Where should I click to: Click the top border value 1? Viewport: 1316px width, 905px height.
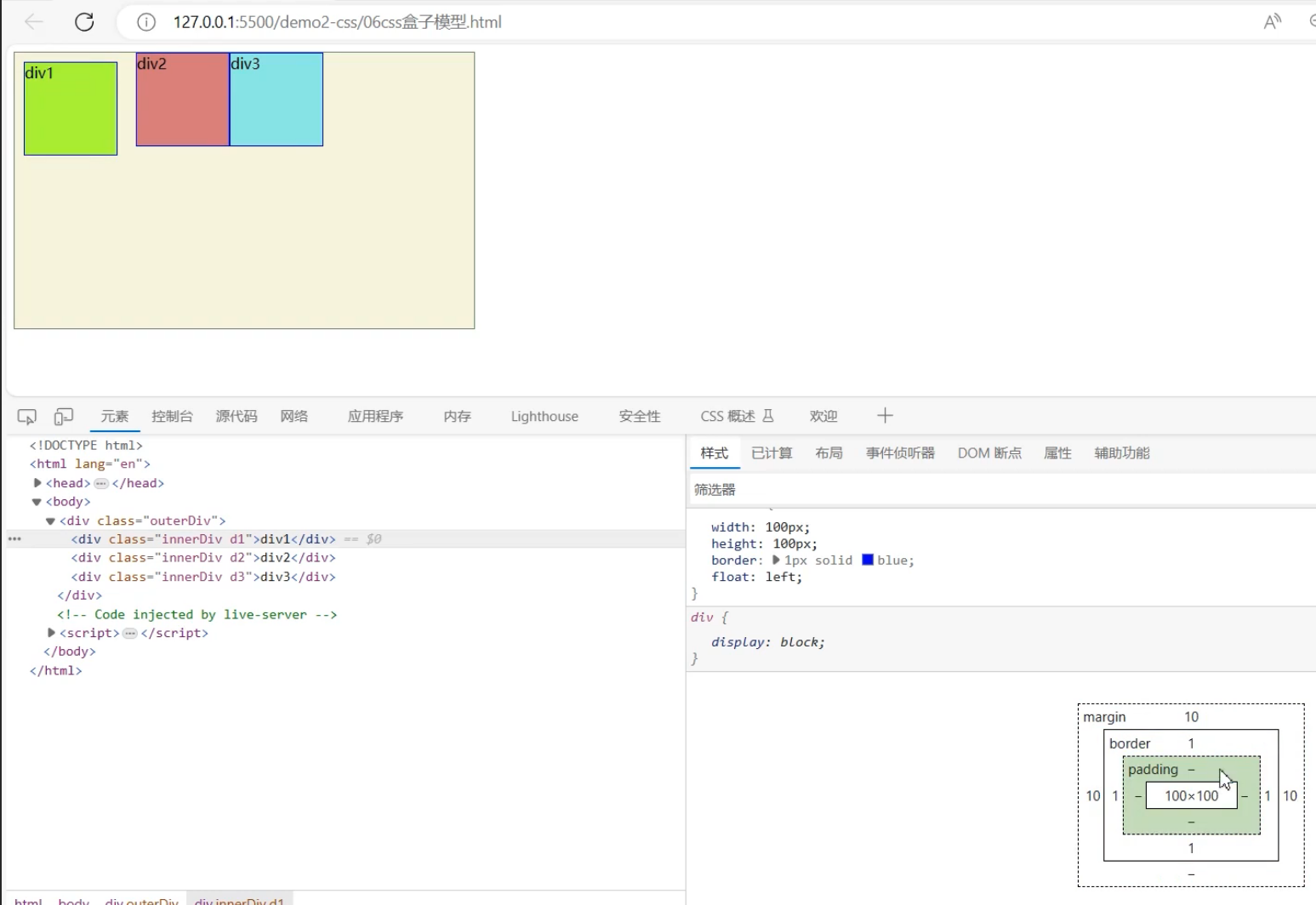pyautogui.click(x=1191, y=743)
